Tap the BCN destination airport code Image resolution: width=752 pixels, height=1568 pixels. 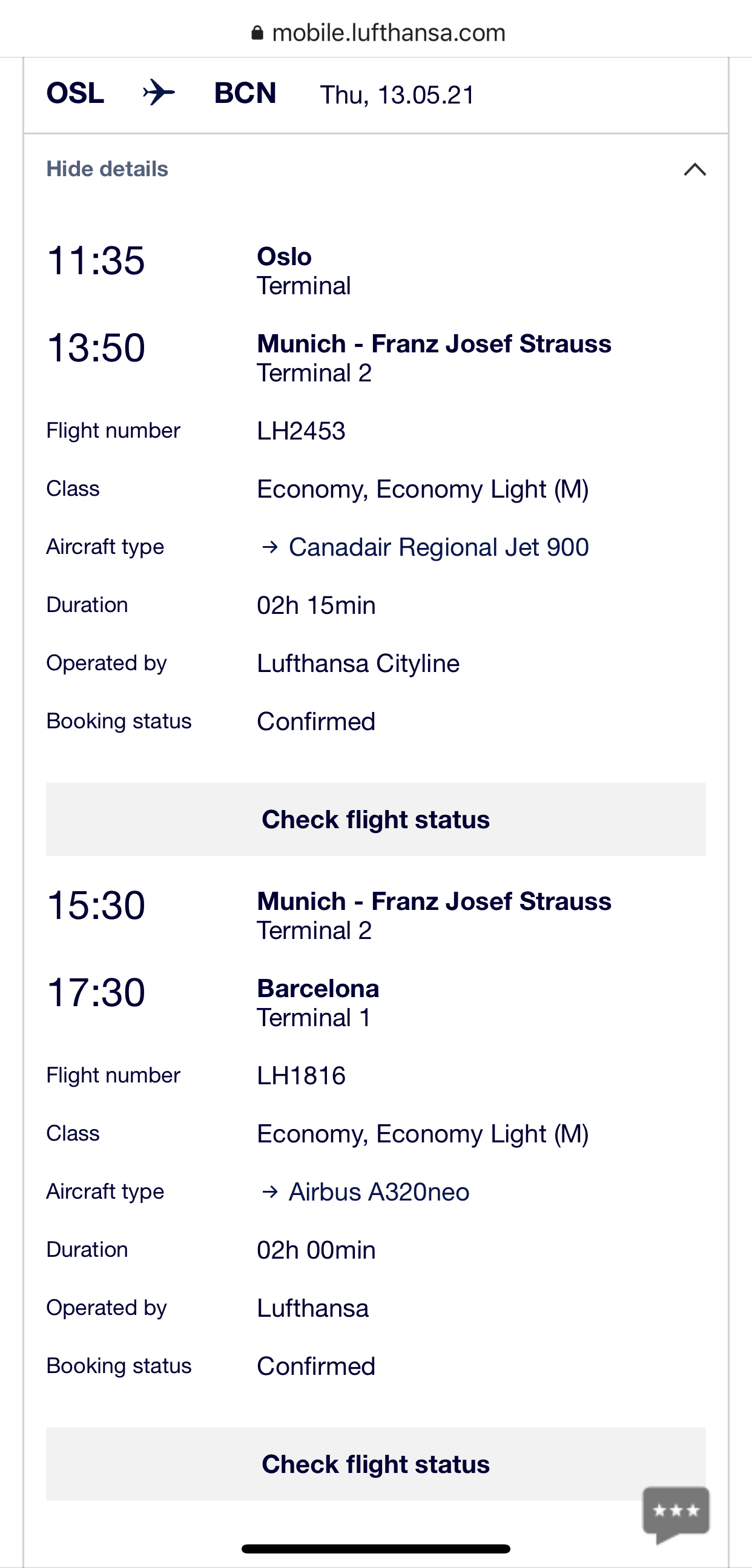245,93
